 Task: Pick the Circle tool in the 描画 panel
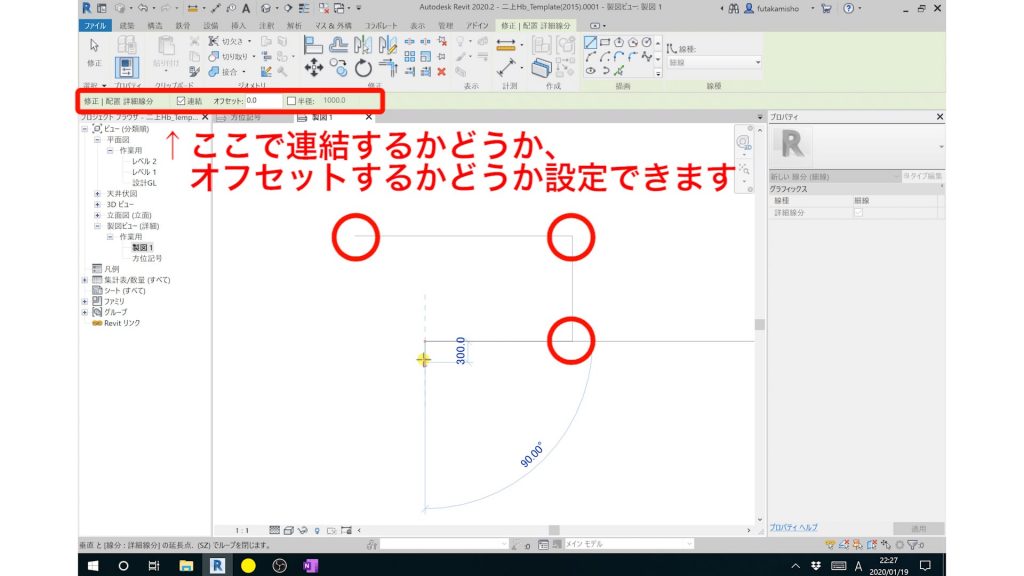click(646, 42)
